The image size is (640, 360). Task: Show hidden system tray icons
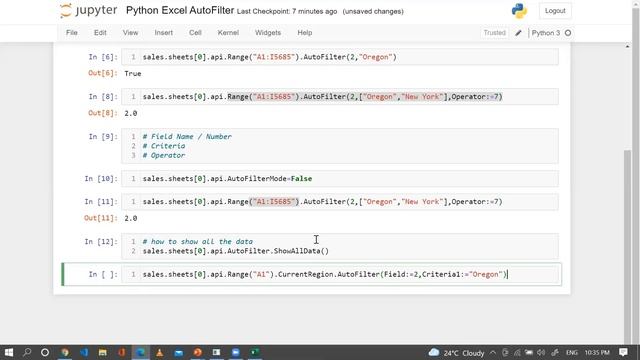tap(493, 353)
